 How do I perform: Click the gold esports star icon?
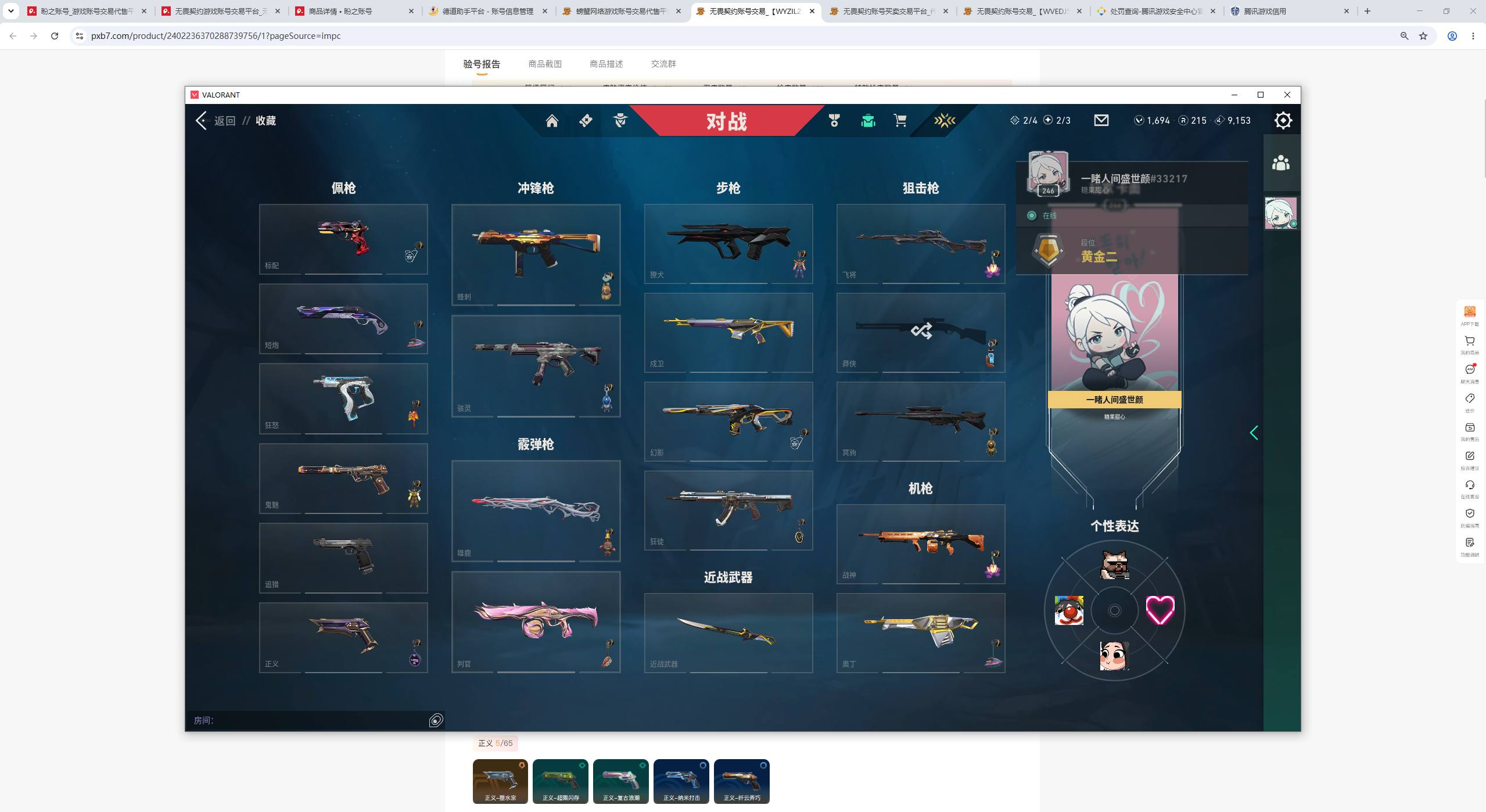[944, 120]
